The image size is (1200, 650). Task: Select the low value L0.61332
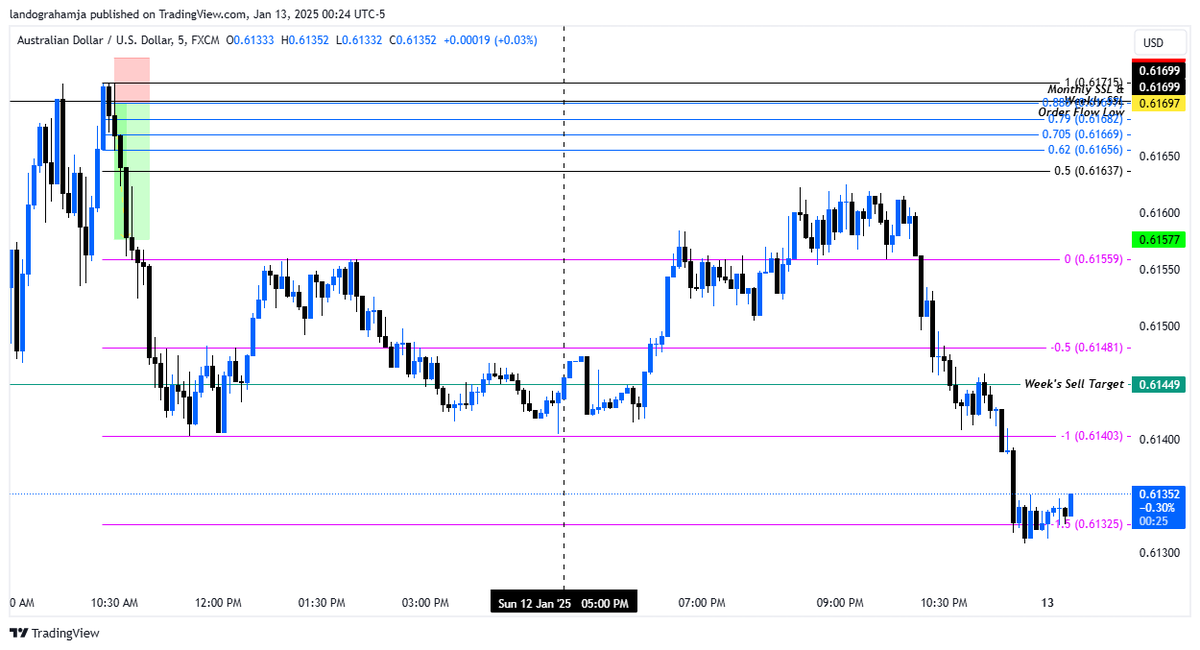pos(360,40)
